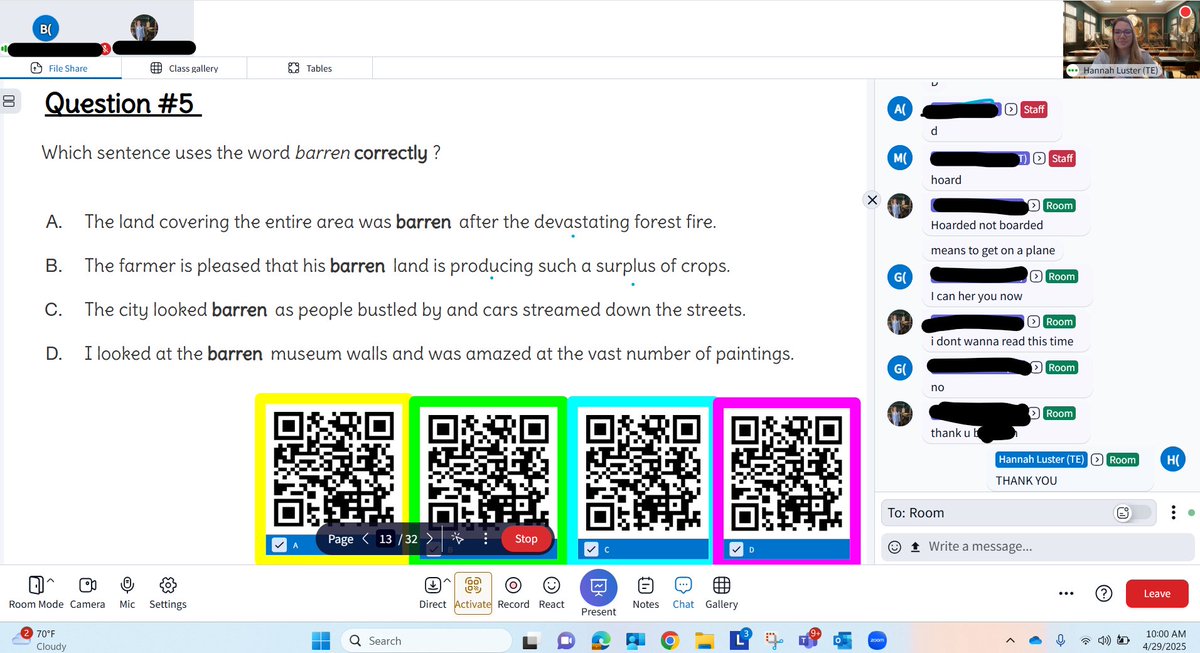The height and width of the screenshot is (653, 1200).
Task: Open Settings gear
Action: pos(168,591)
